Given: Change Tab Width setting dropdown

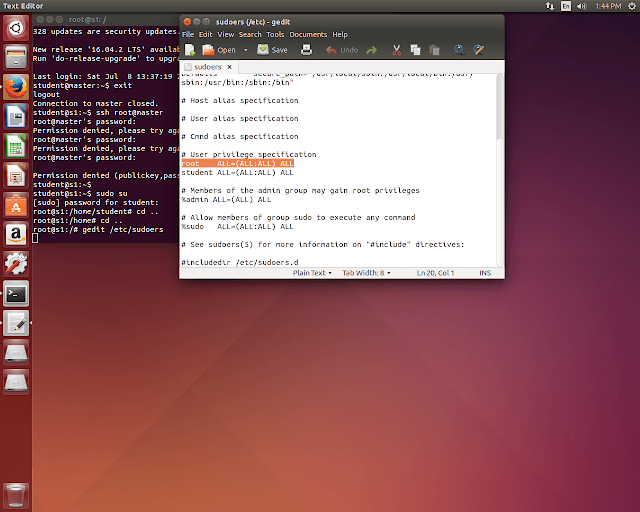Looking at the screenshot, I should 366,272.
